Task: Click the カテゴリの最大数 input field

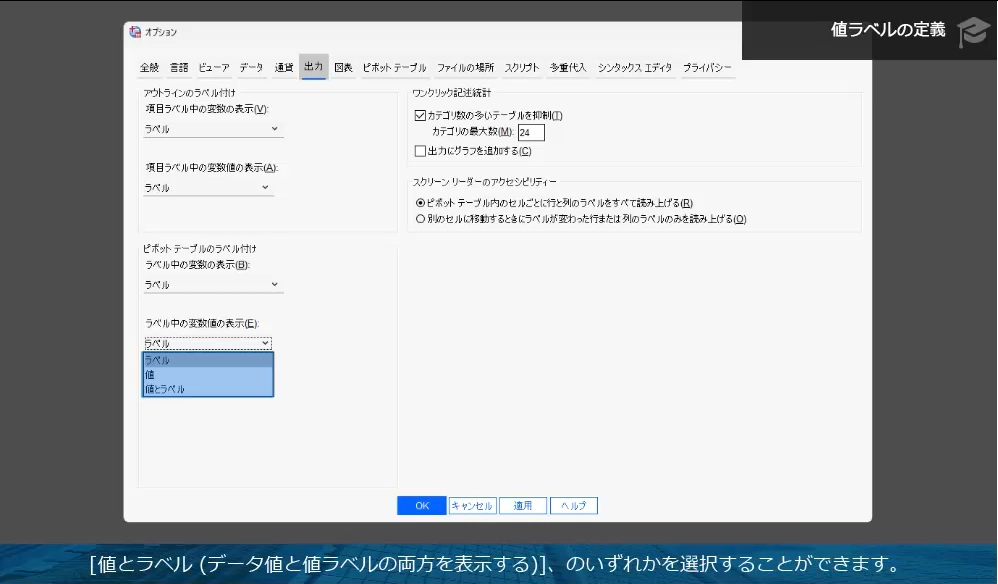Action: coord(529,131)
